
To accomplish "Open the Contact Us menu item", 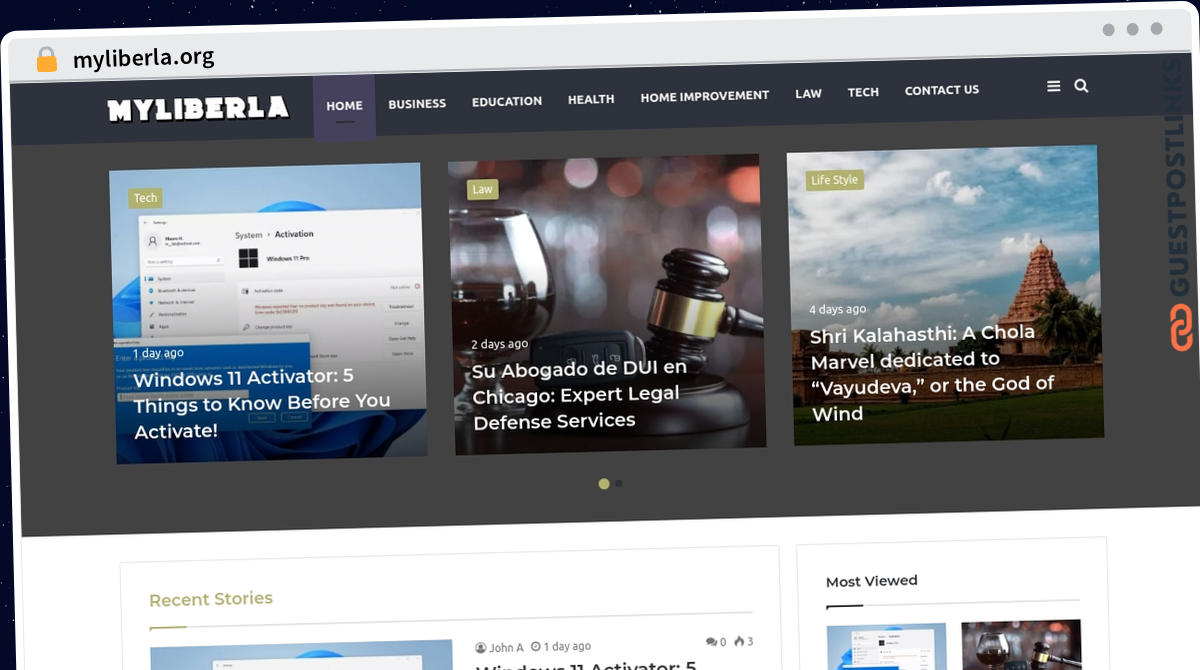I will coord(942,90).
